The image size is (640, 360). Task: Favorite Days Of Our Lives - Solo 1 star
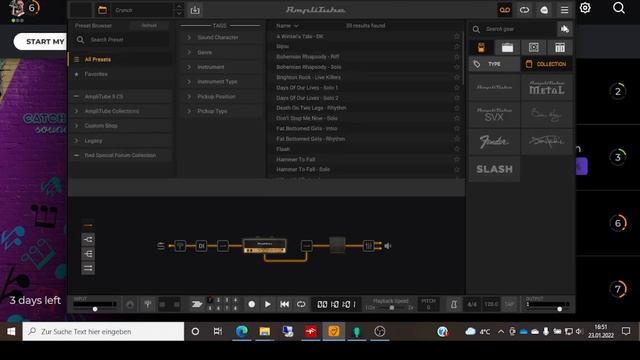(x=457, y=87)
